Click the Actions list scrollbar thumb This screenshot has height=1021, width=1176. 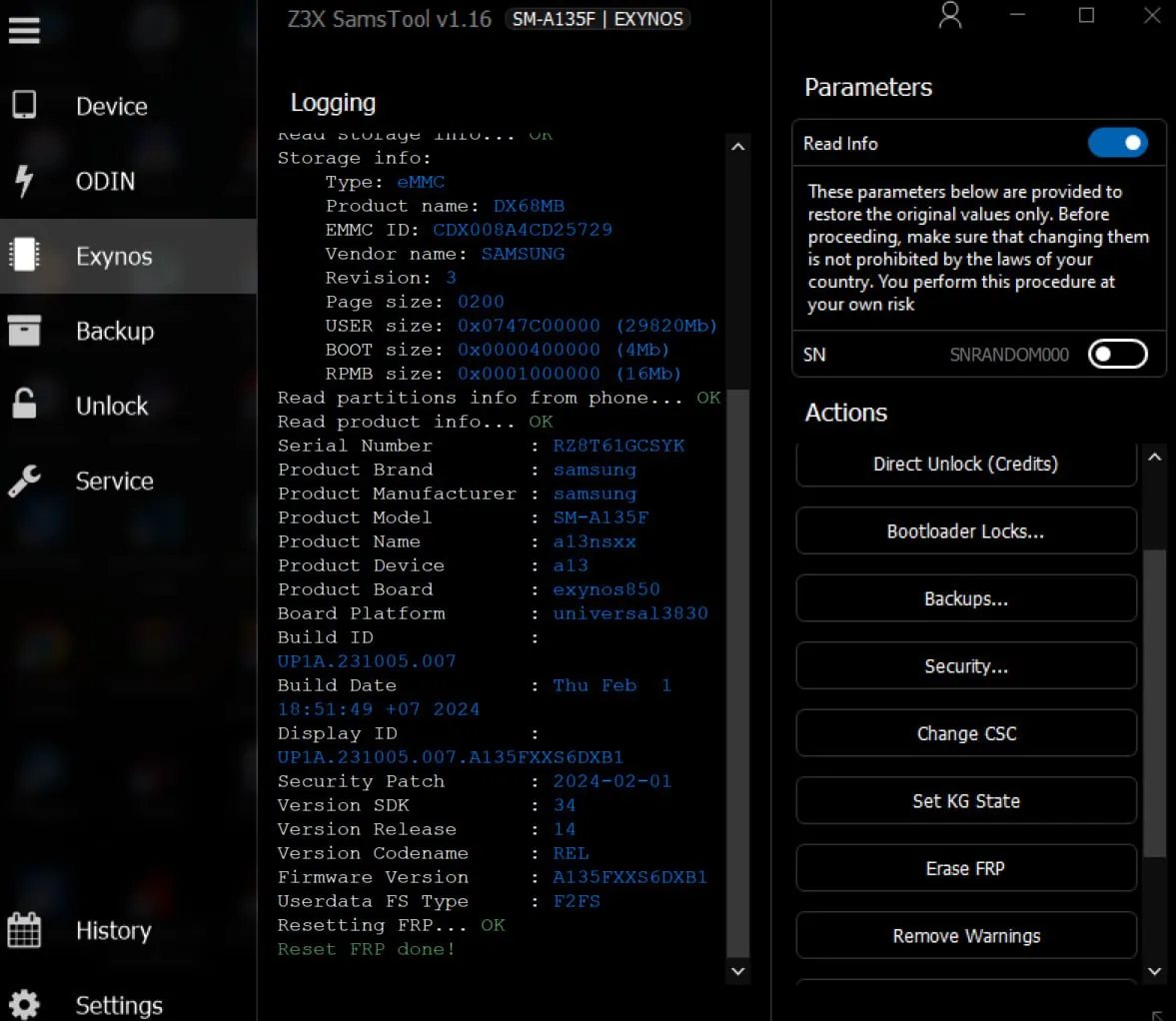click(1155, 703)
